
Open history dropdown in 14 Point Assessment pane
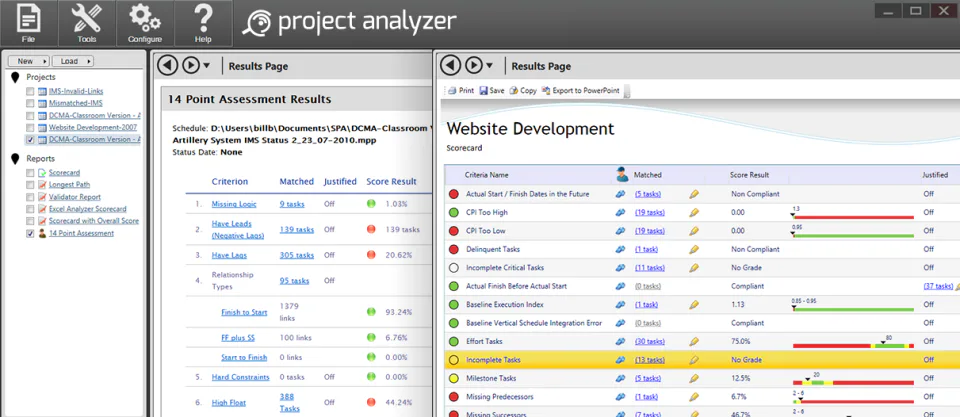pyautogui.click(x=206, y=66)
